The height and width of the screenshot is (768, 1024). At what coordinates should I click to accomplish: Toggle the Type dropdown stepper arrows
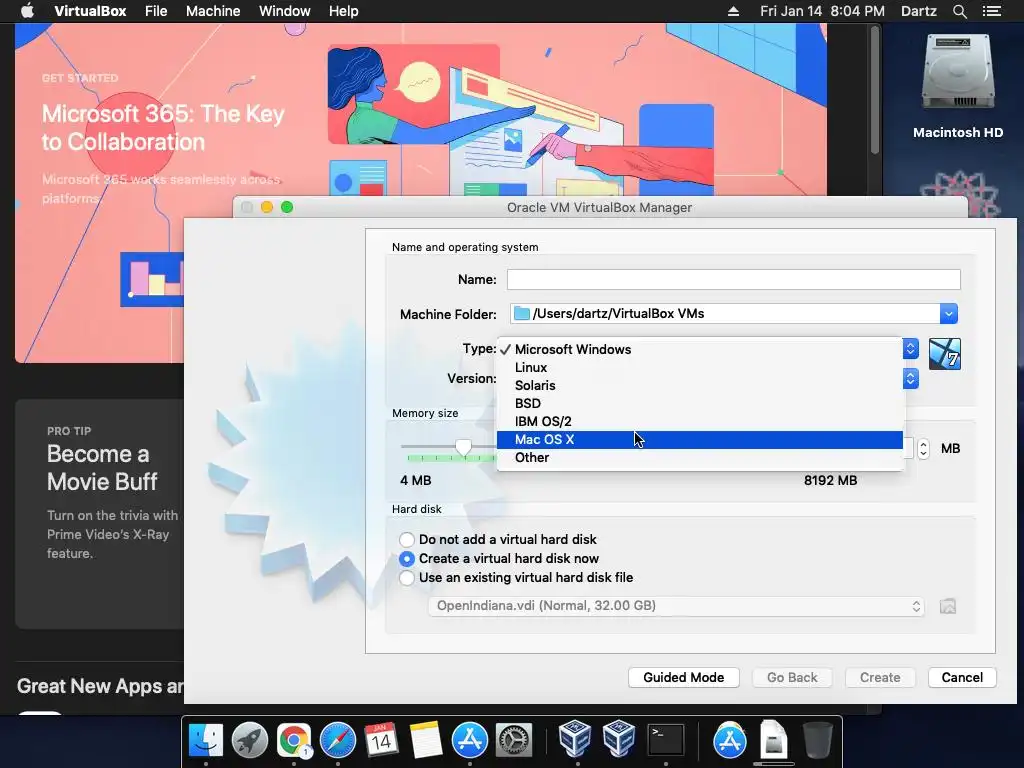[x=910, y=348]
